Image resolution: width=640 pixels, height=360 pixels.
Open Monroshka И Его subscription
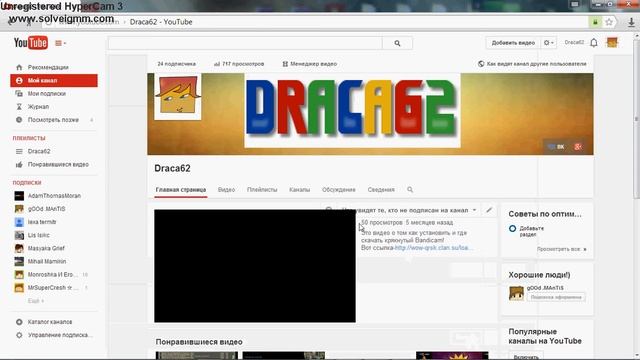point(54,275)
